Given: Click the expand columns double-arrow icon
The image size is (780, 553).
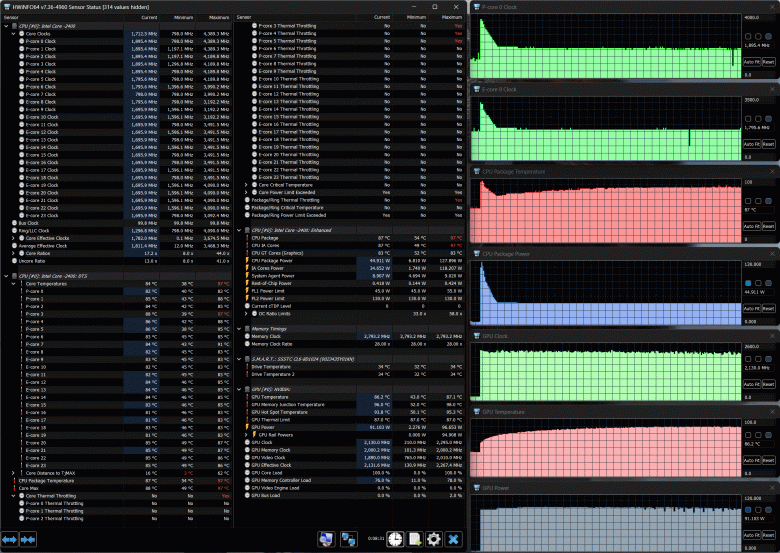Looking at the screenshot, I should (10, 539).
